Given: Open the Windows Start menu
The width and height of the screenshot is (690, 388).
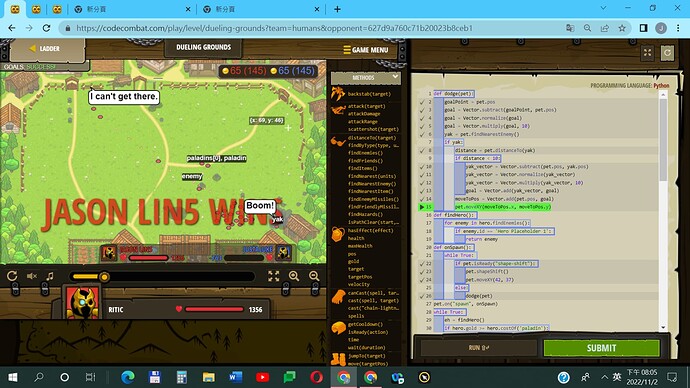Looking at the screenshot, I should point(13,377).
